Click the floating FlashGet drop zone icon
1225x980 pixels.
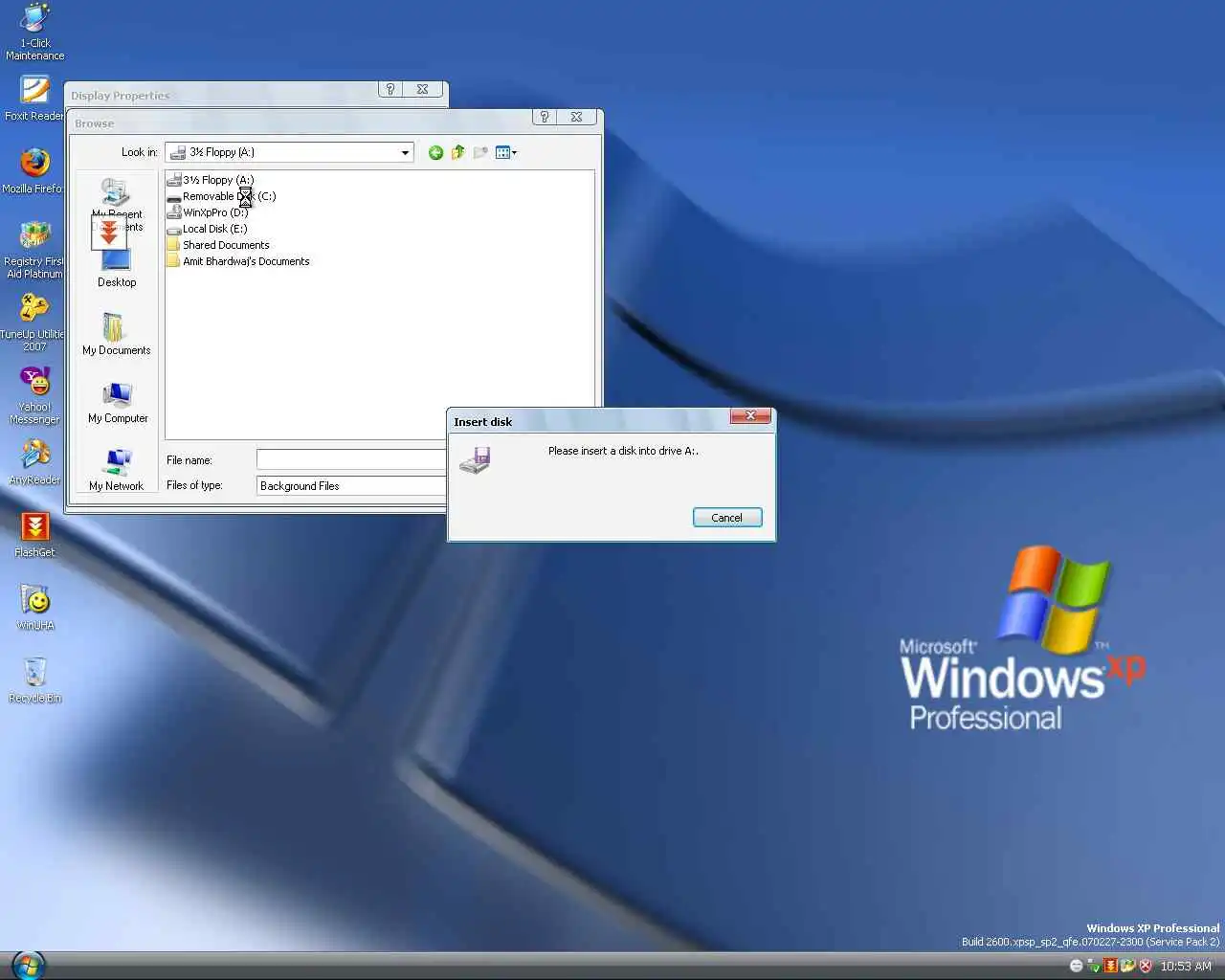tap(109, 232)
